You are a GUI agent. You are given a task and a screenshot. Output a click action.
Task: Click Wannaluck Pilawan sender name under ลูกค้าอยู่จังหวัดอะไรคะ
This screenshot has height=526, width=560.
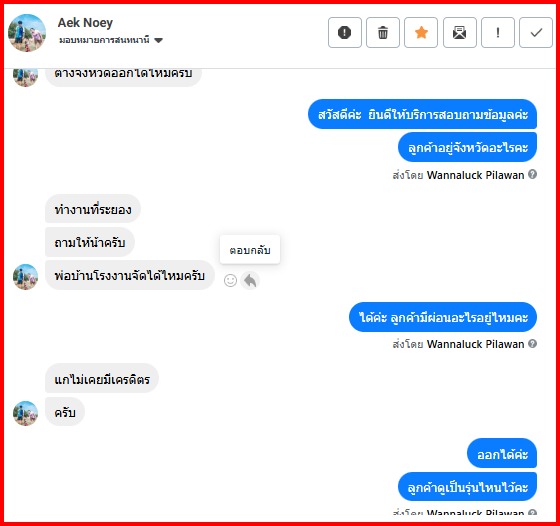pyautogui.click(x=475, y=175)
